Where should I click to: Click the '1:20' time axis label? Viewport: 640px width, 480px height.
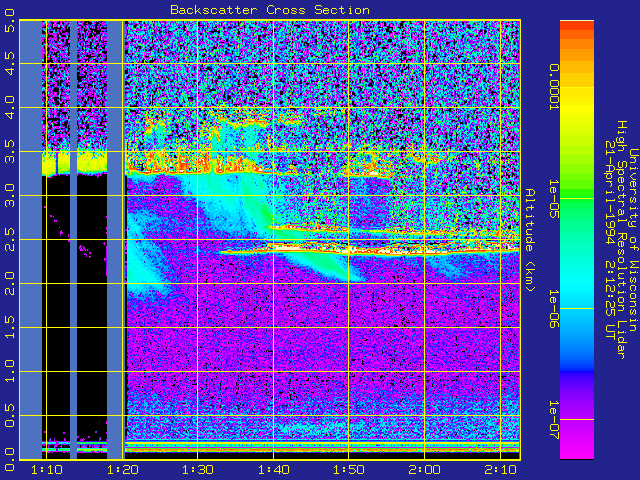click(122, 470)
